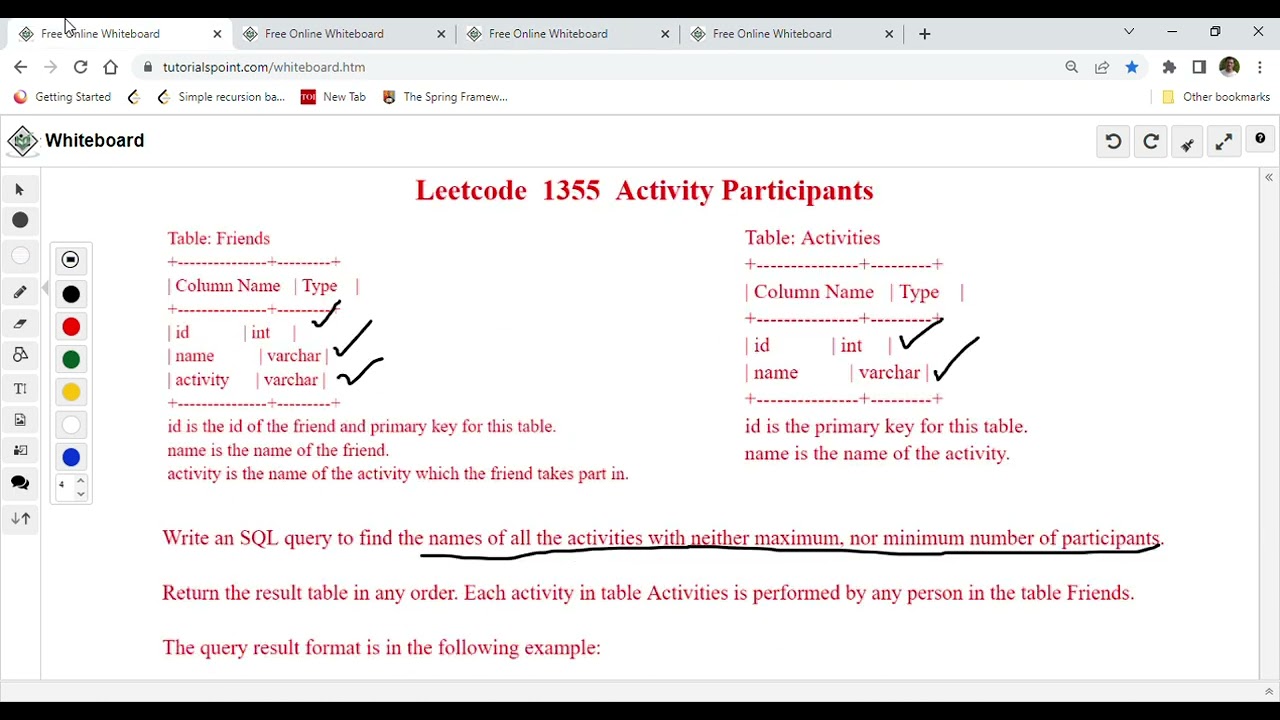Open the shapes tool
This screenshot has height=720, width=1280.
20,354
